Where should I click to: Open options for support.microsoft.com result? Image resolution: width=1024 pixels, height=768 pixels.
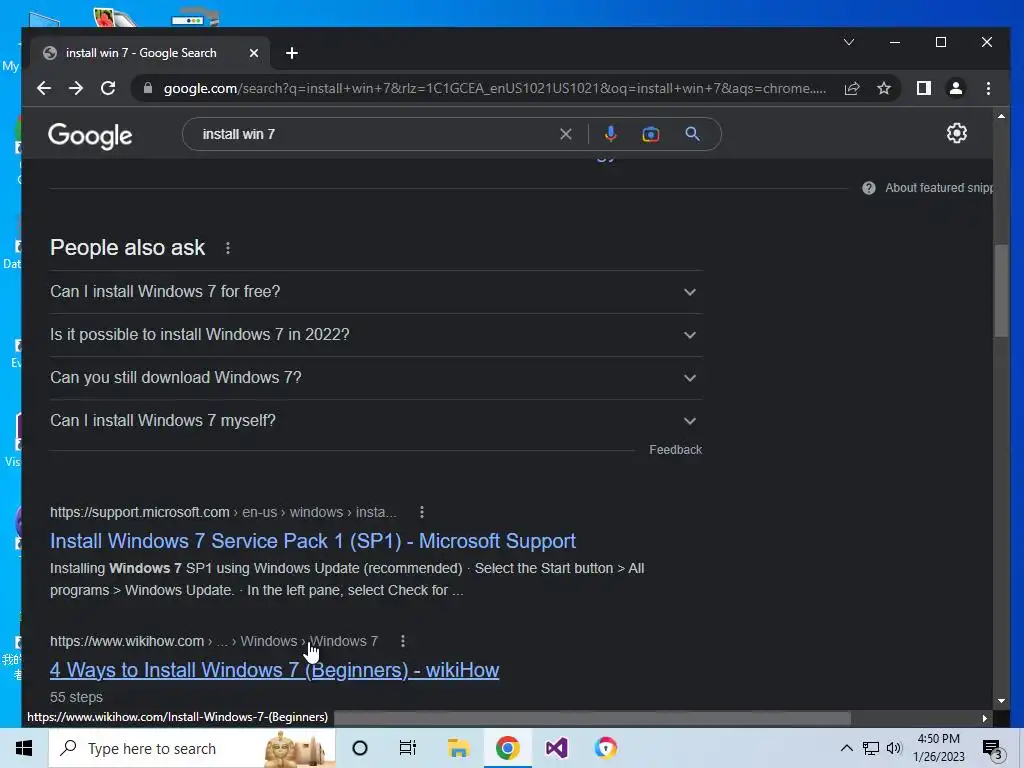pos(422,512)
